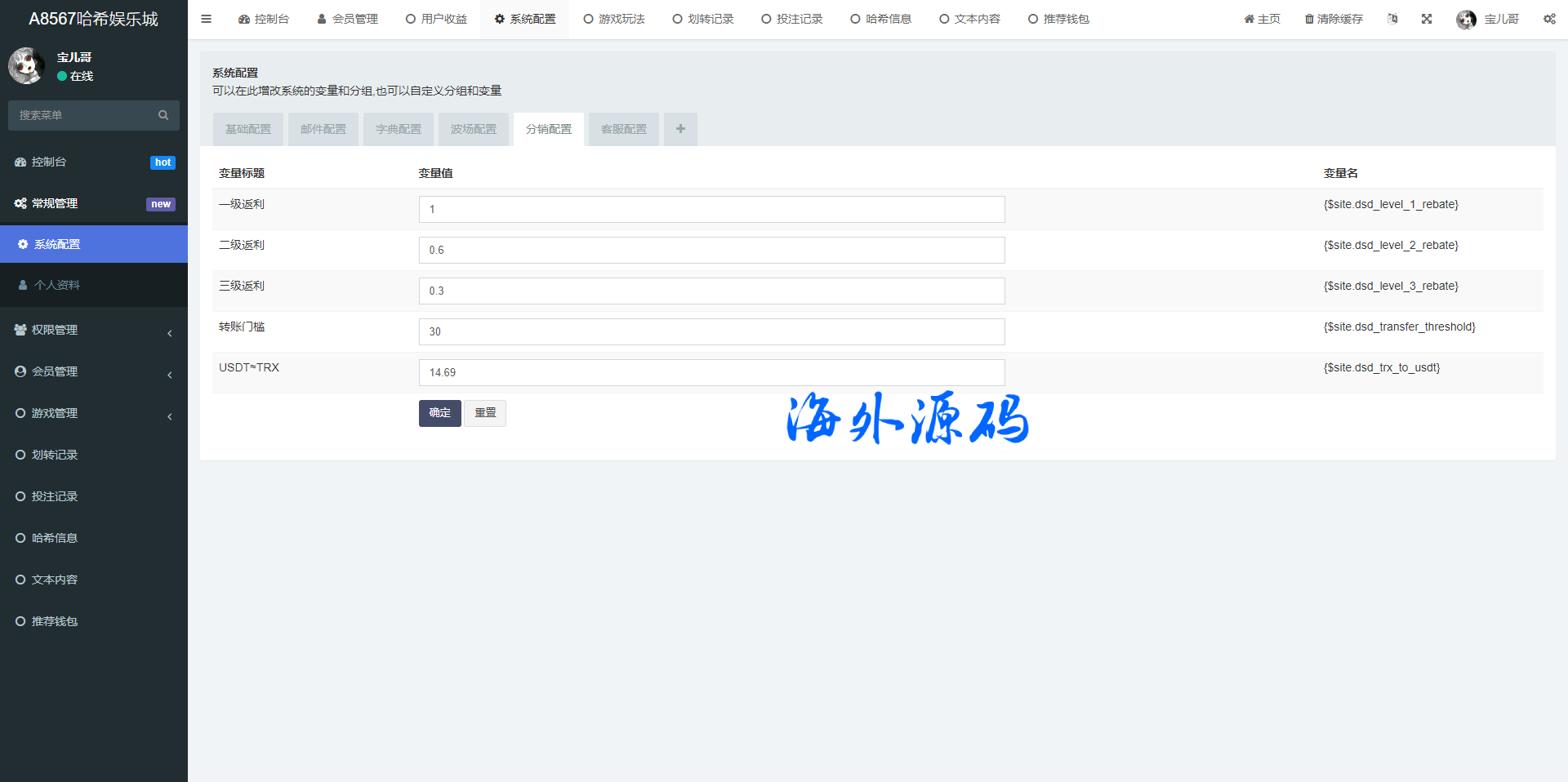Click the 清除缓存 trash icon
Screen dimensions: 1568x782
click(1309, 19)
